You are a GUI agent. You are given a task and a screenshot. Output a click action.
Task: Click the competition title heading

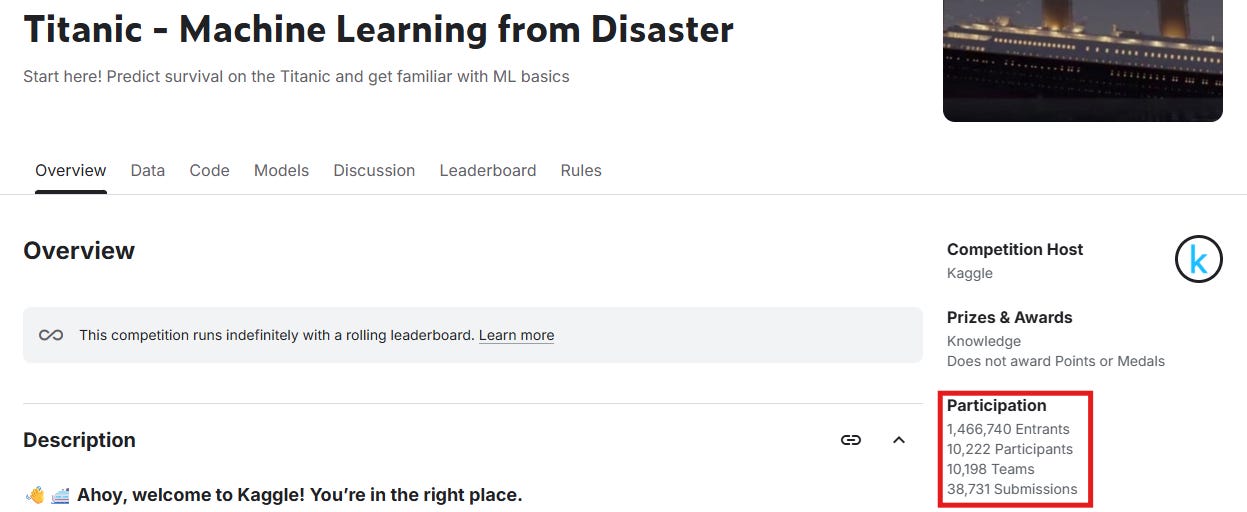[x=379, y=29]
